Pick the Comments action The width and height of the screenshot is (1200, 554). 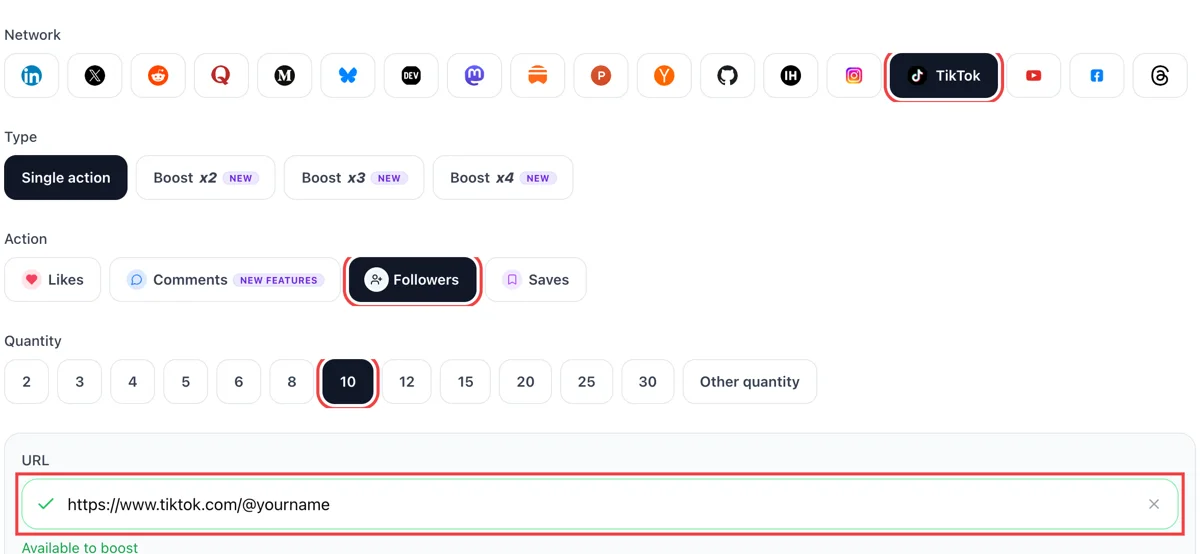(x=225, y=280)
